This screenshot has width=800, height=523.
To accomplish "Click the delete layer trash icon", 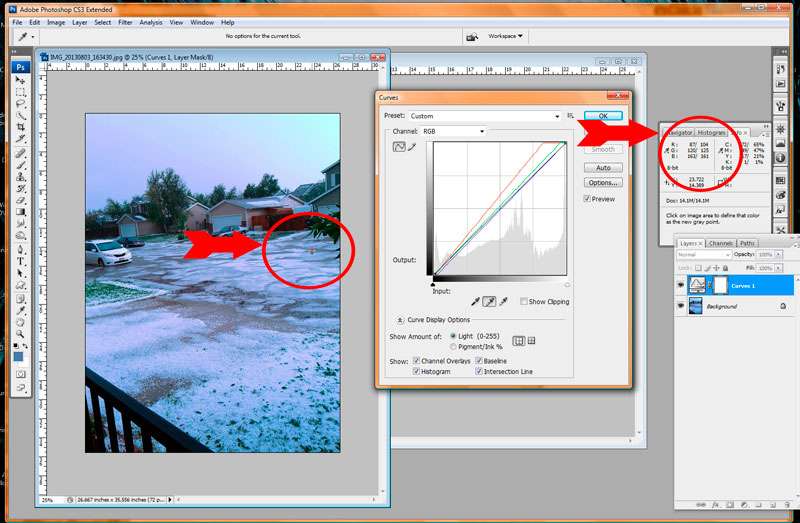I will tap(787, 505).
